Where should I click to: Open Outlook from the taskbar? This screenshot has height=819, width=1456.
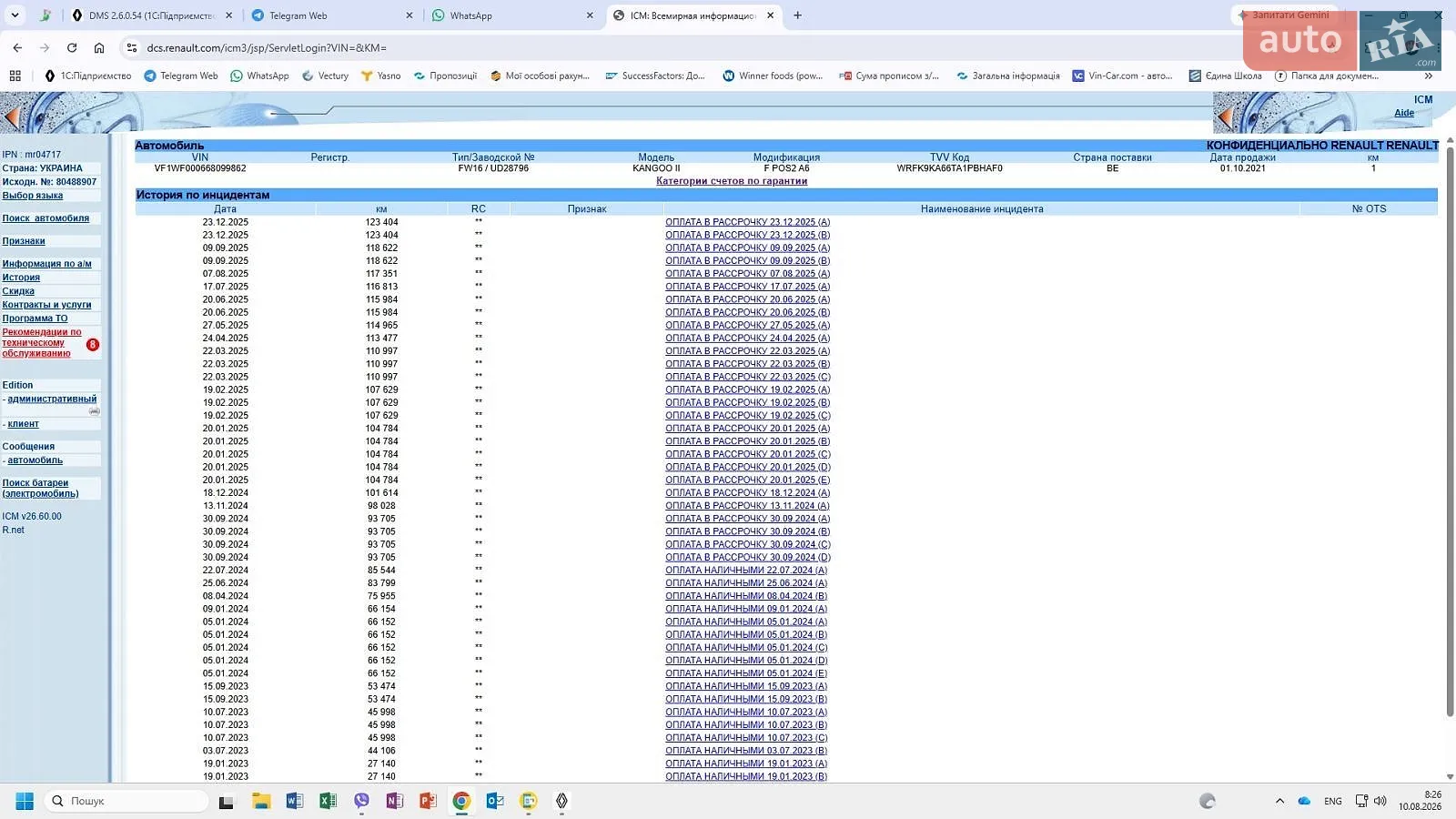click(495, 801)
